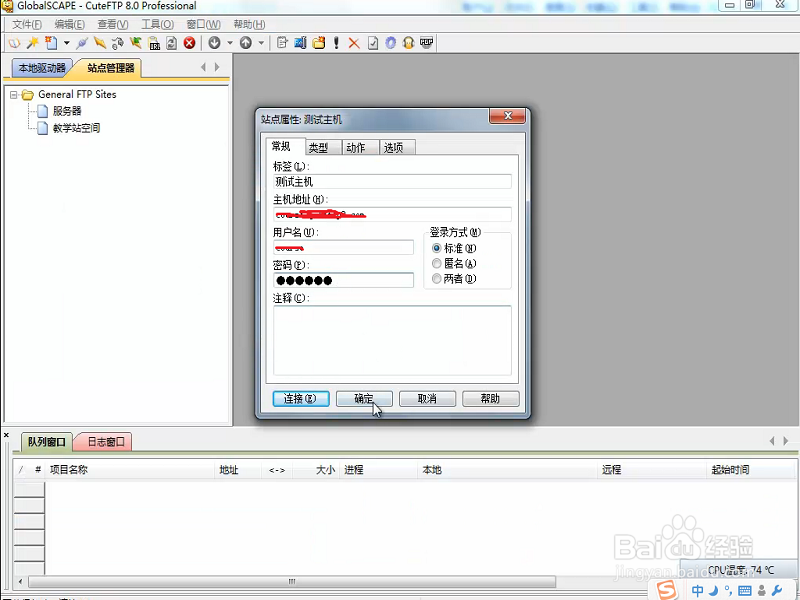Image resolution: width=800 pixels, height=600 pixels.
Task: Switch to the 选项 tab in dialog
Action: point(397,148)
